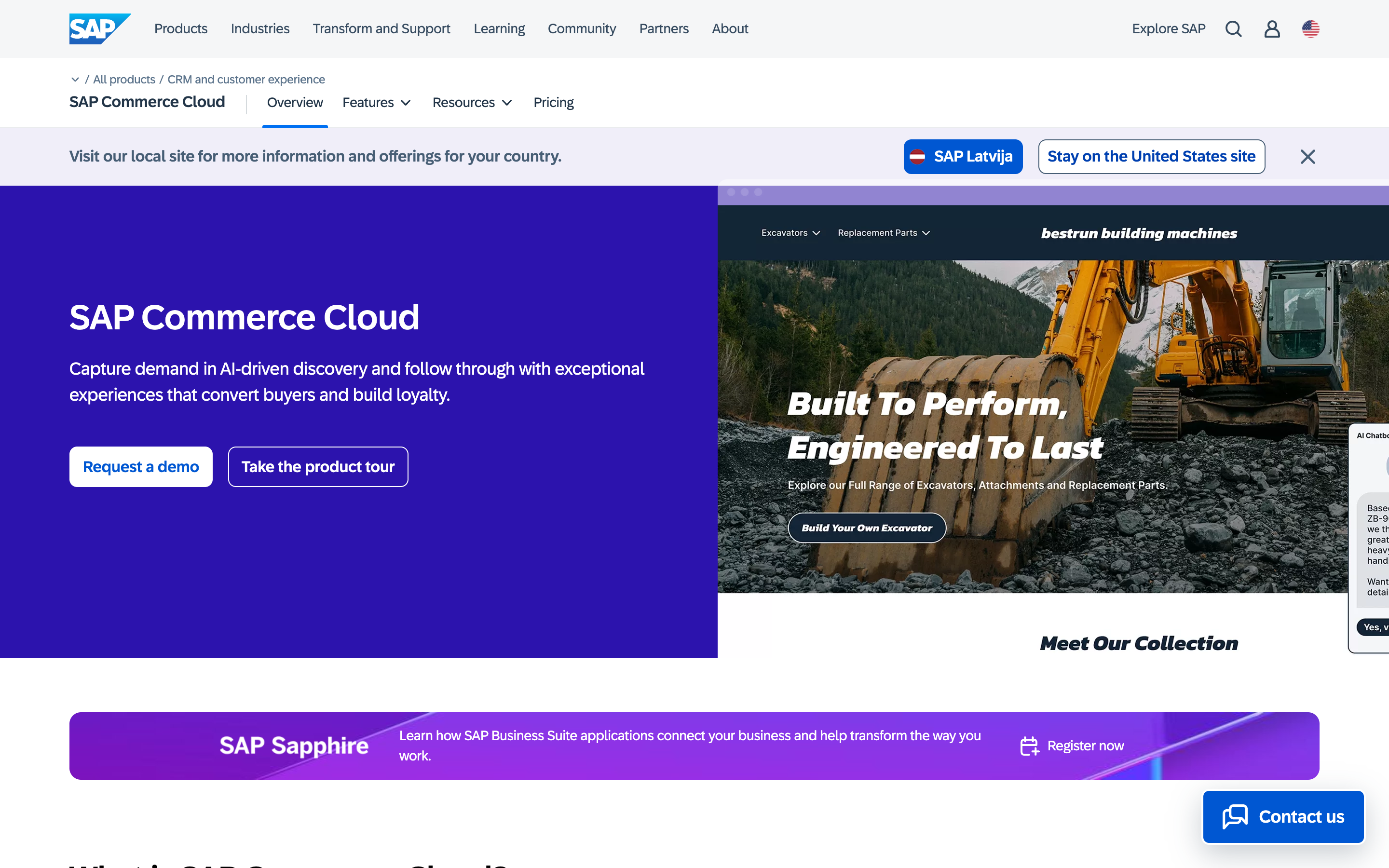
Task: Click the Meet Our Collection heading
Action: [1139, 643]
